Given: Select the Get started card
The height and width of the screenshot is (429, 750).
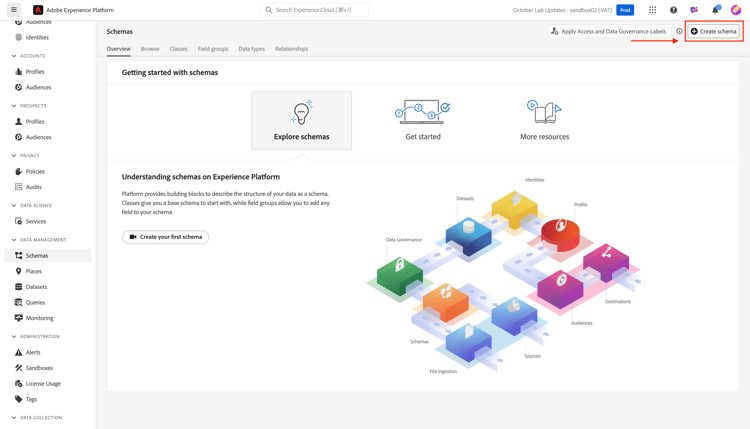Looking at the screenshot, I should pos(423,121).
